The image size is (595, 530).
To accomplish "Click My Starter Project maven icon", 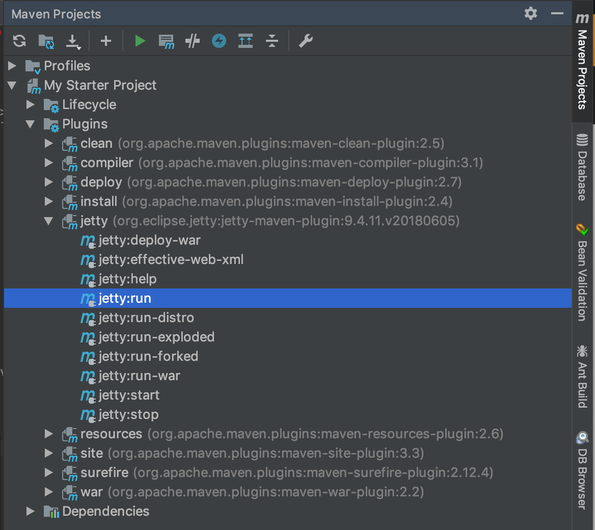I will (33, 86).
